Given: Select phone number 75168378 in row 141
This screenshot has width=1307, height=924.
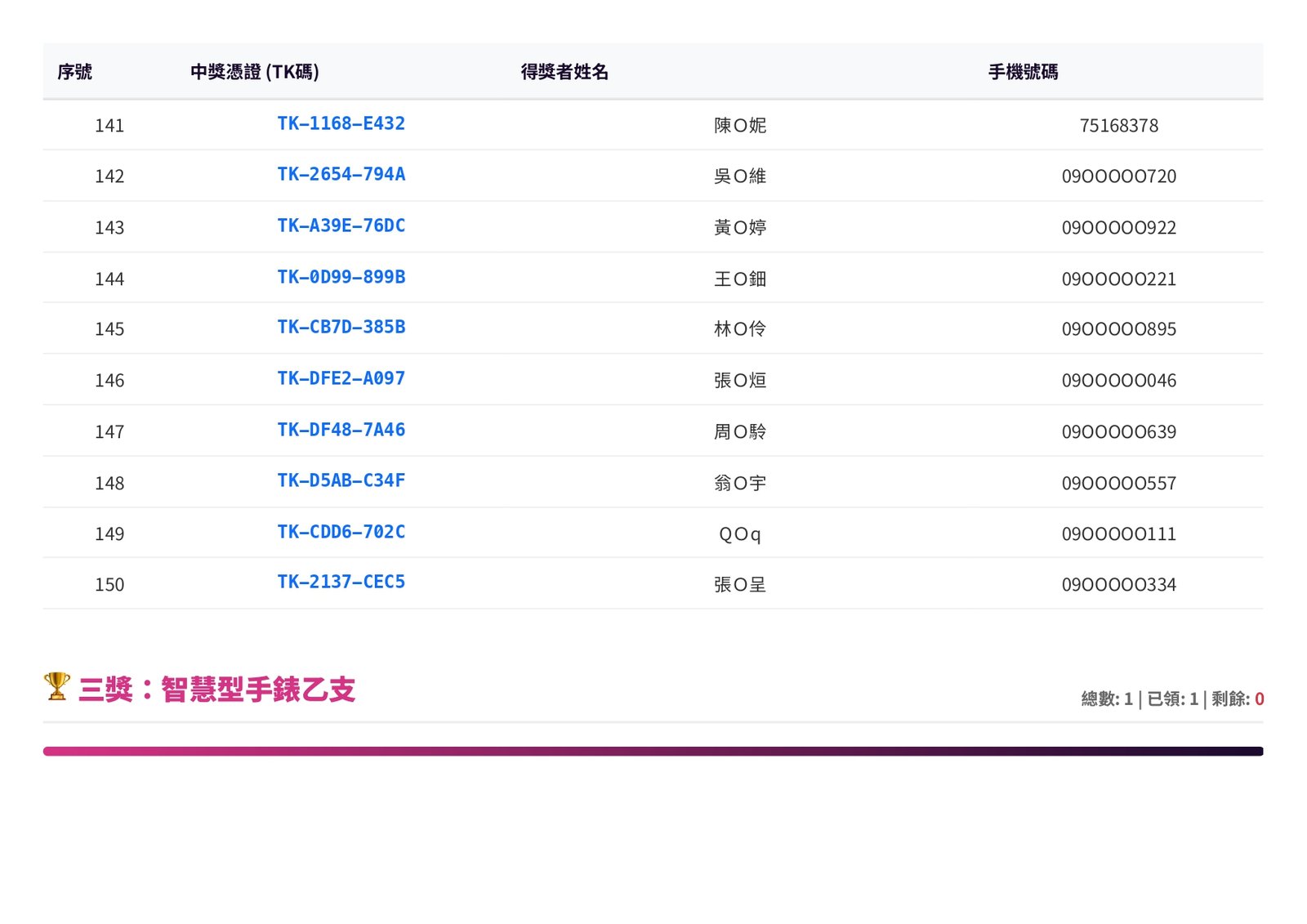Looking at the screenshot, I should [1118, 126].
